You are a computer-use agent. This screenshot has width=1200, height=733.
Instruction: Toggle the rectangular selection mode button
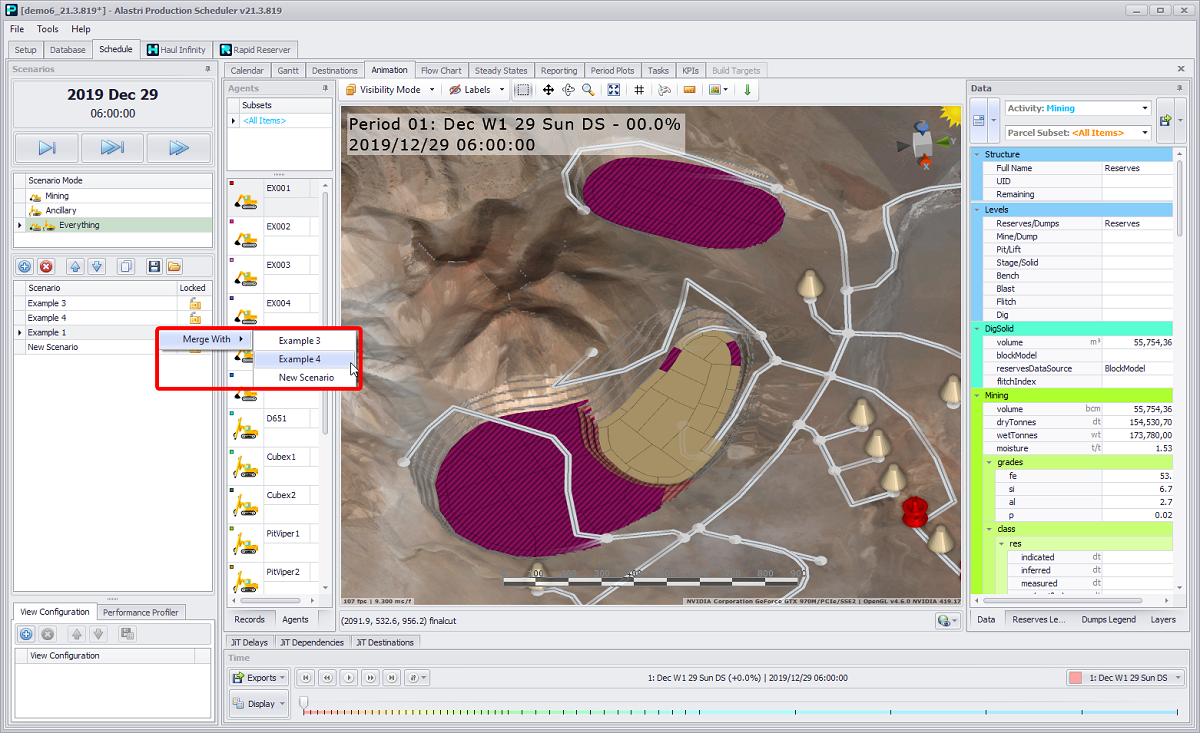pos(523,90)
